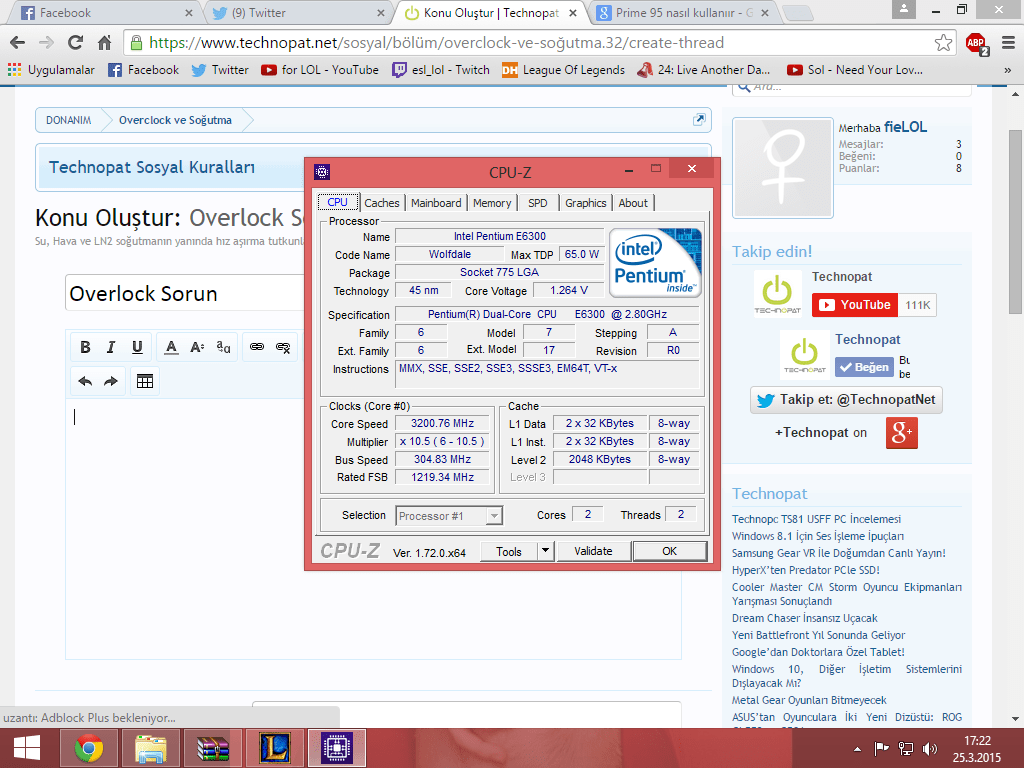Click the CPU-Z icon on the taskbar
This screenshot has width=1024, height=768.
337,748
